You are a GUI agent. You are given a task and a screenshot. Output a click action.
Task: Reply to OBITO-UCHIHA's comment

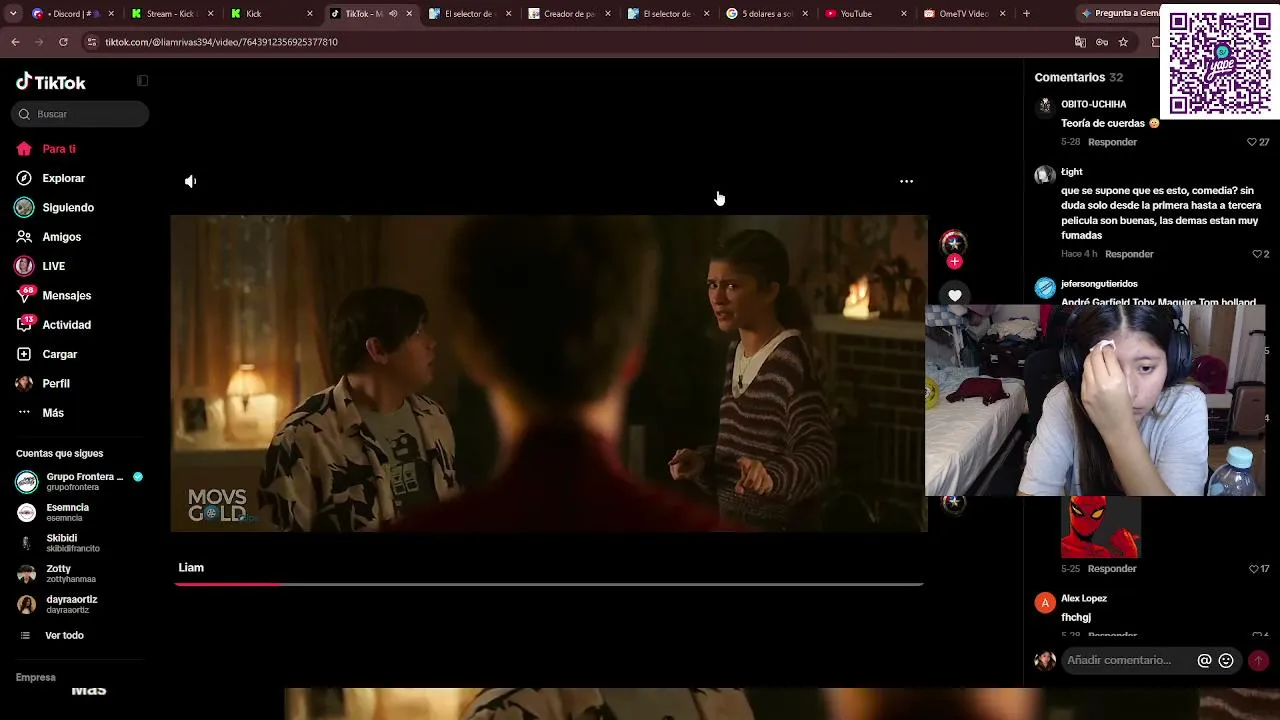pyautogui.click(x=1112, y=142)
